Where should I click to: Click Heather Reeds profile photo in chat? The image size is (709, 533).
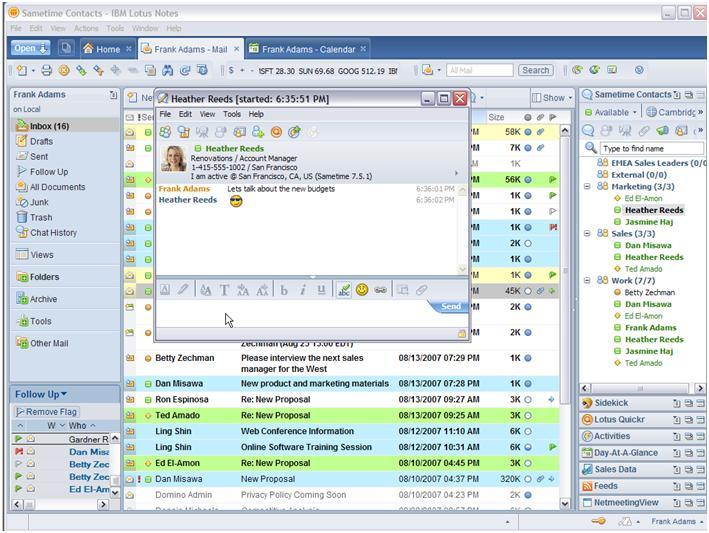[x=174, y=158]
